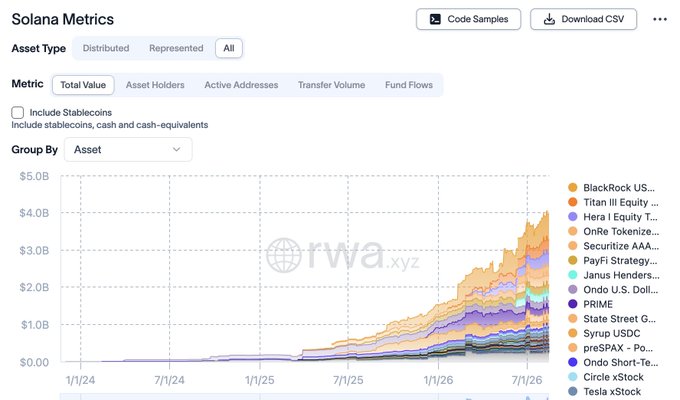Click the Download CSV arrow icon
This screenshot has height=400, width=680.
(549, 19)
